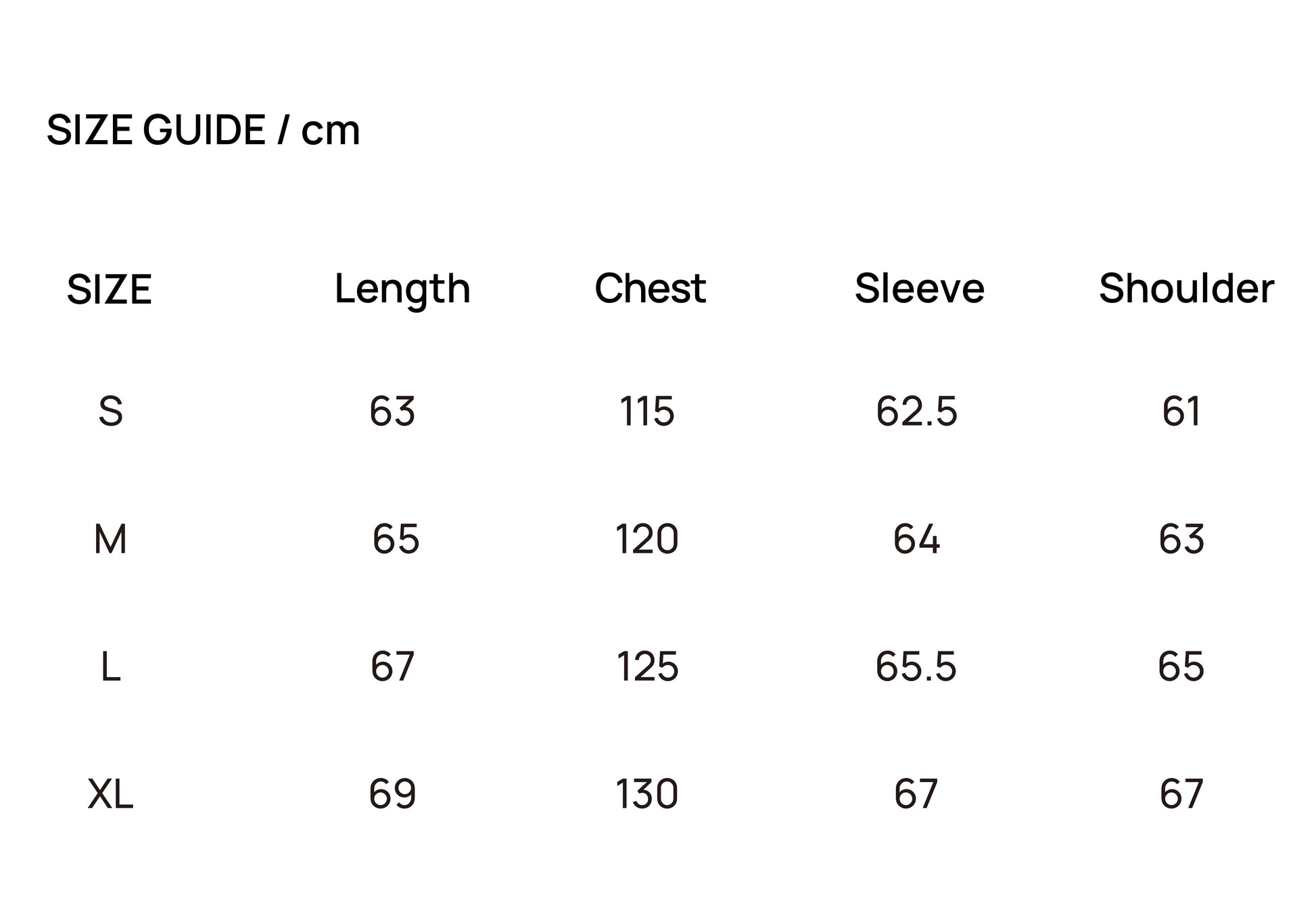Click the S size row label

[111, 411]
